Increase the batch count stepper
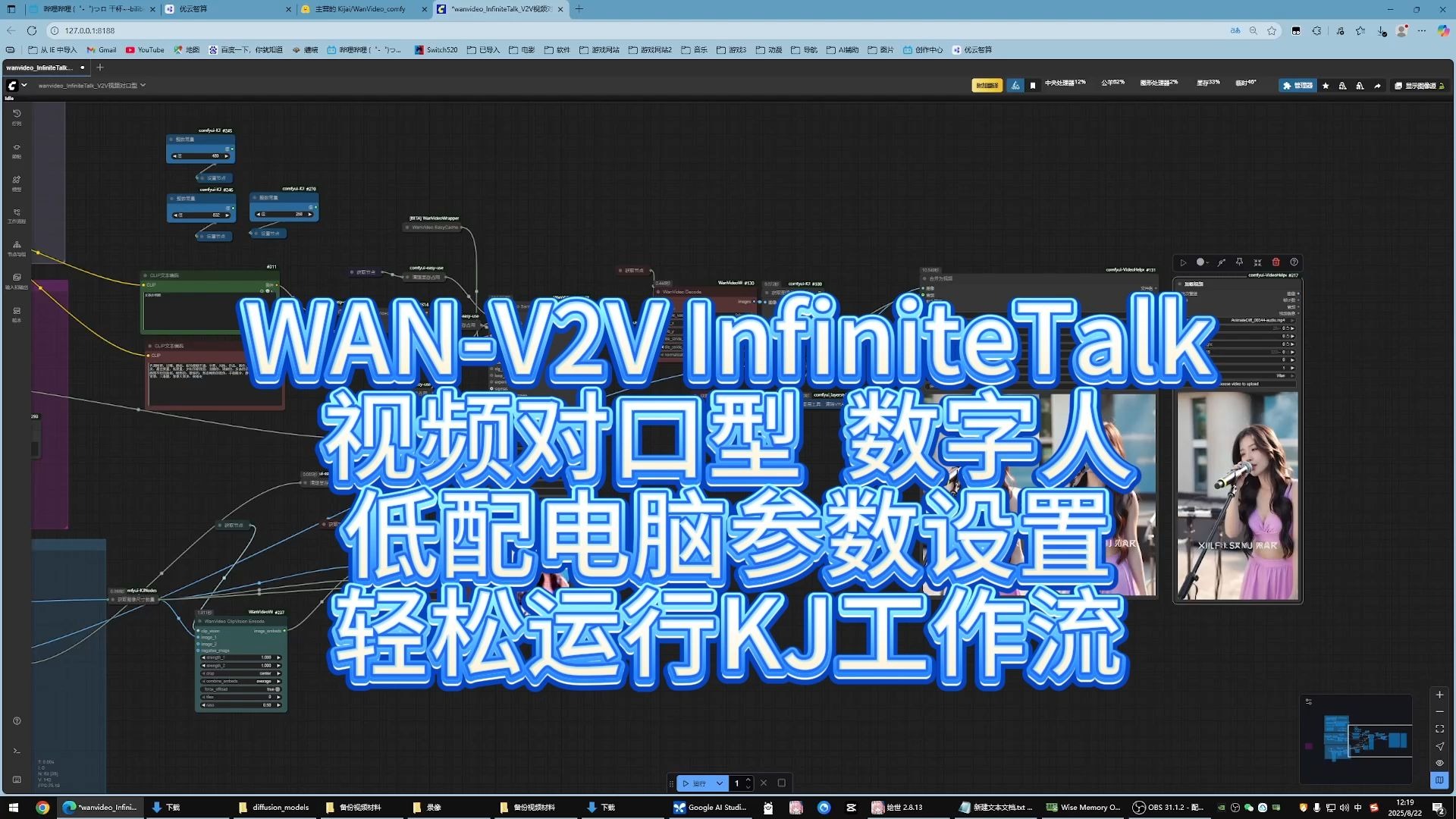Viewport: 1456px width, 819px height. [x=748, y=780]
